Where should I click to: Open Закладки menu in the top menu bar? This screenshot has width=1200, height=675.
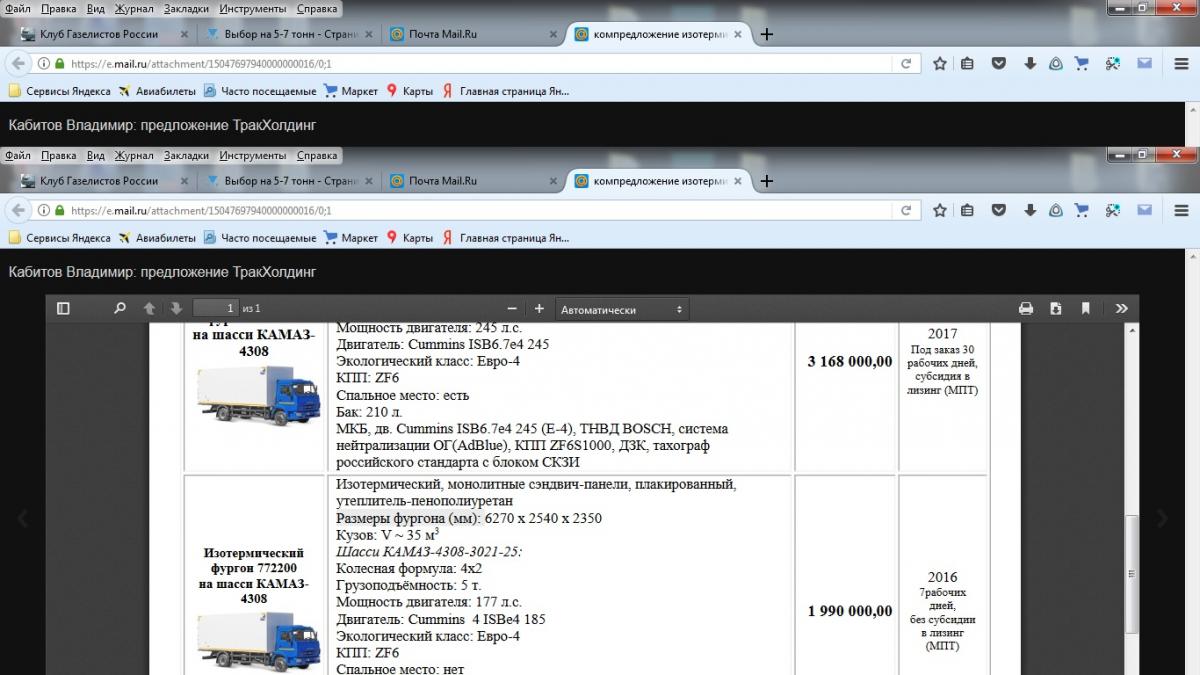[186, 8]
